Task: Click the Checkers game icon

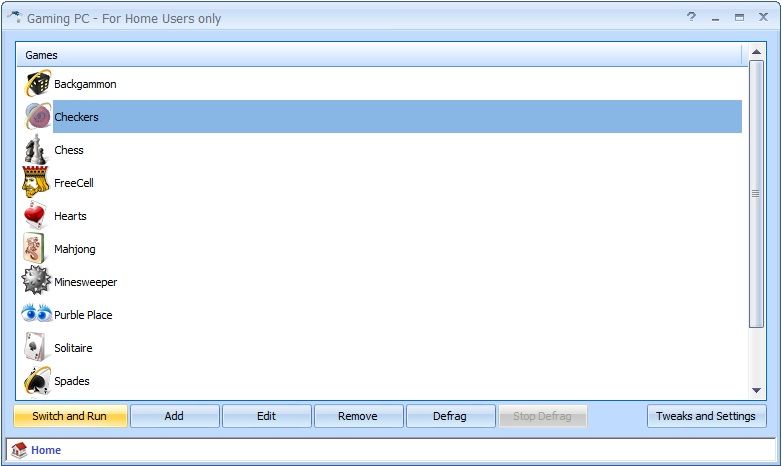Action: (x=38, y=116)
